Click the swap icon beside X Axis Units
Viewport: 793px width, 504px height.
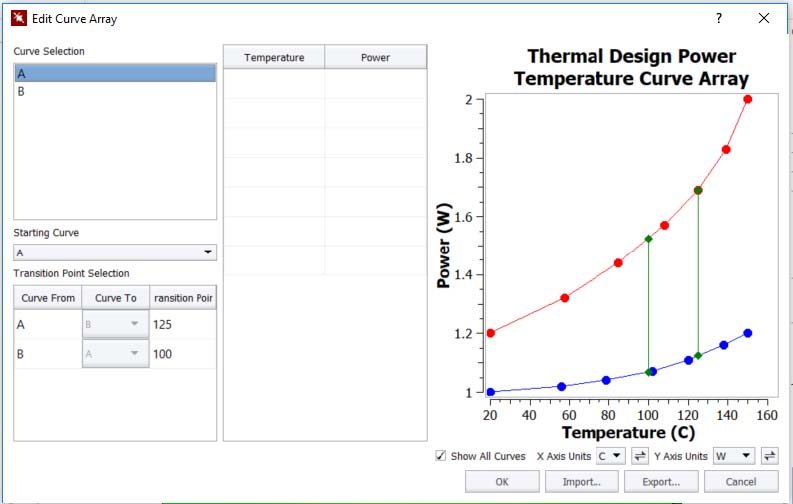point(640,456)
